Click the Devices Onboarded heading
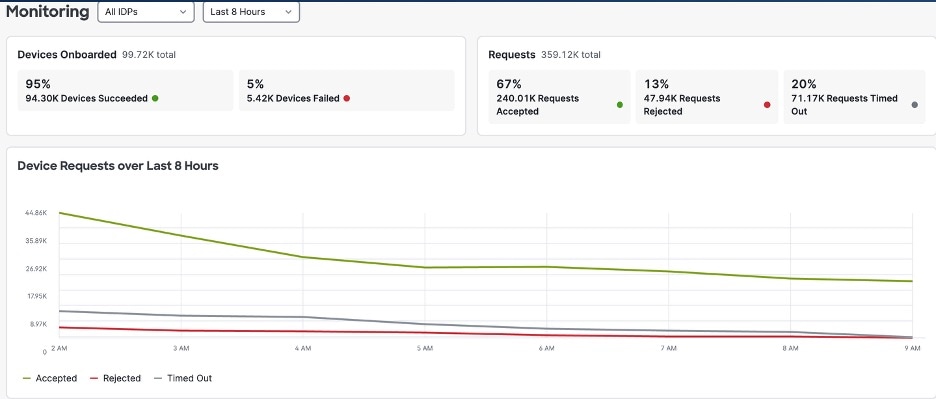Screen dimensions: 936x400 click(67, 55)
